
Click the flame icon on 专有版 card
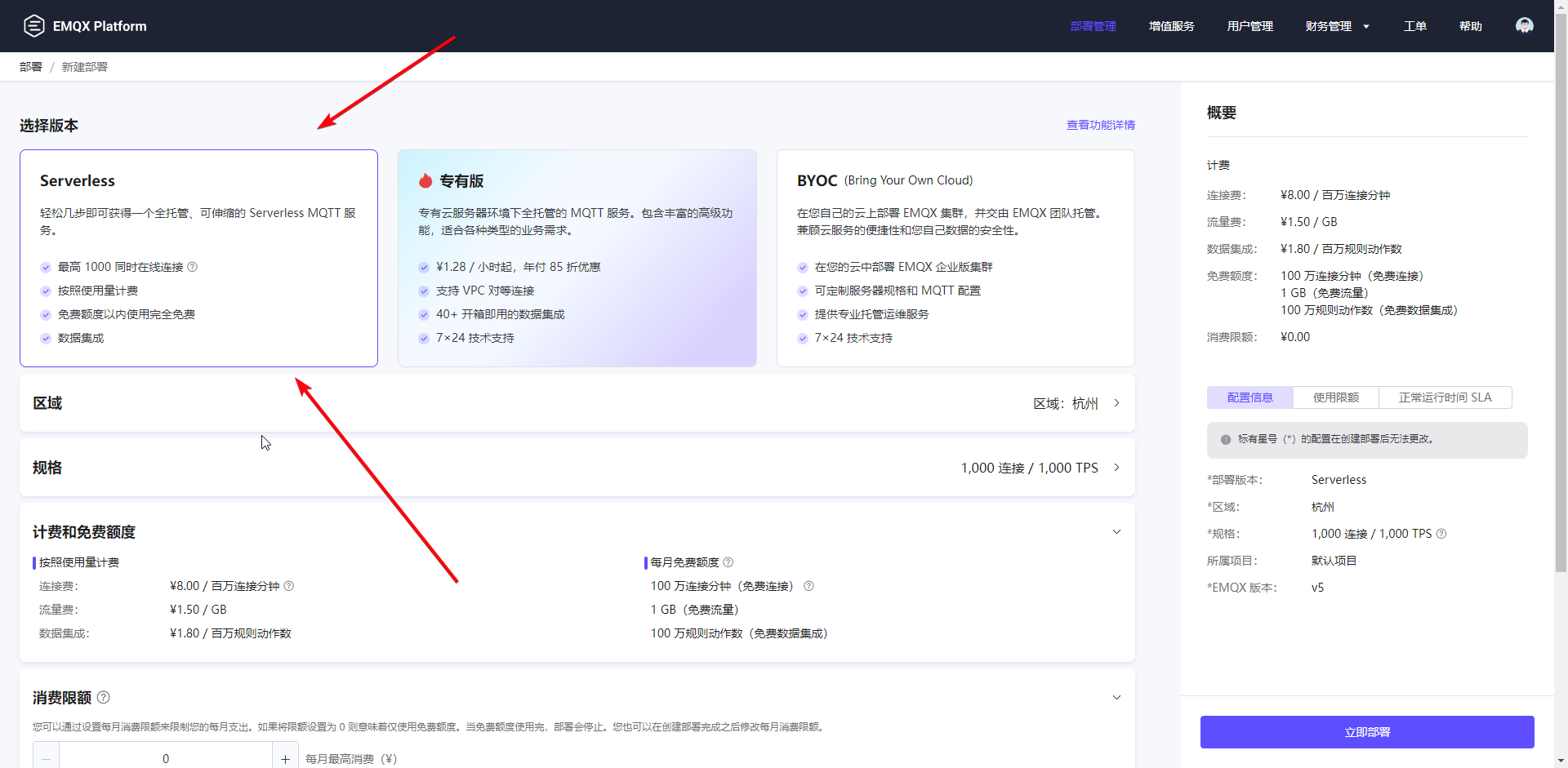(x=425, y=180)
